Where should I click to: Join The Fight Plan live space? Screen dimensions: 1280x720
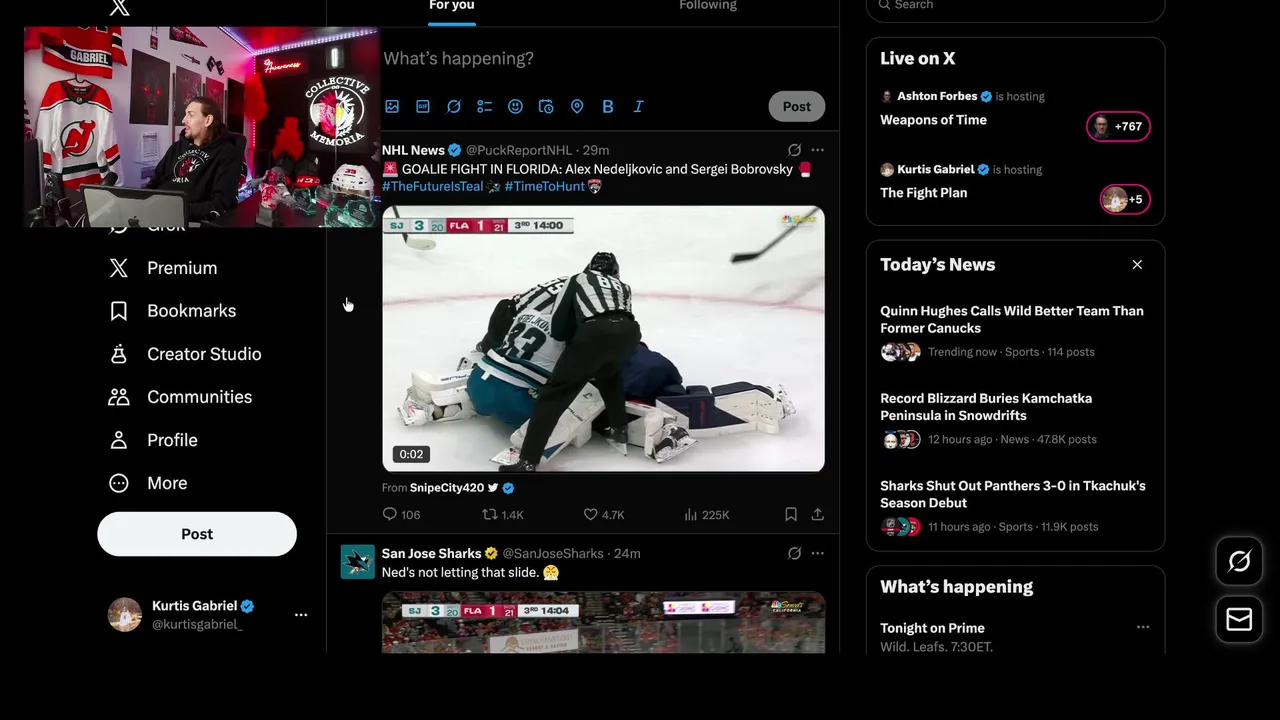point(923,193)
